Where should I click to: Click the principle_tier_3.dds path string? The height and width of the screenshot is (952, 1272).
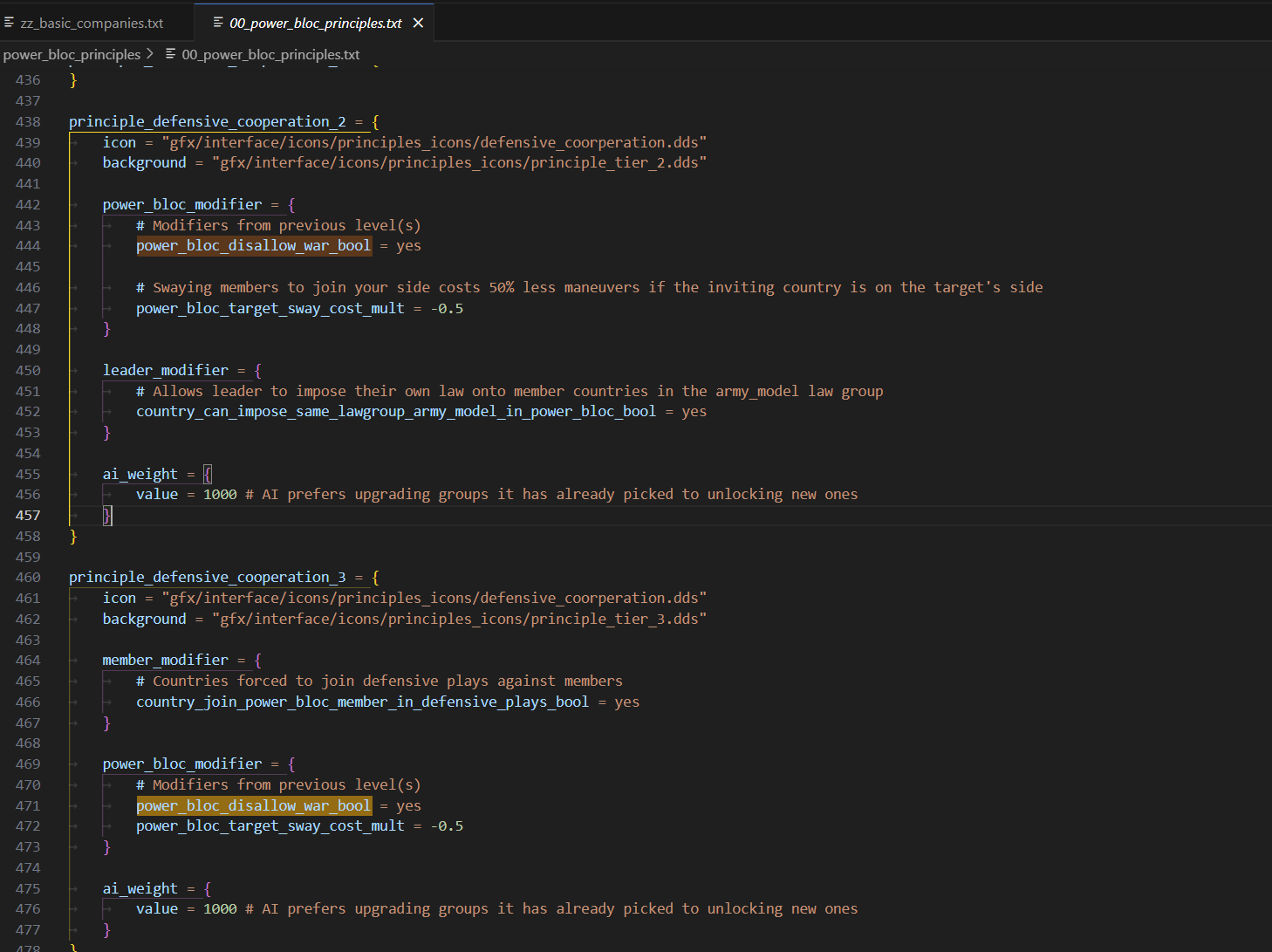click(x=459, y=619)
